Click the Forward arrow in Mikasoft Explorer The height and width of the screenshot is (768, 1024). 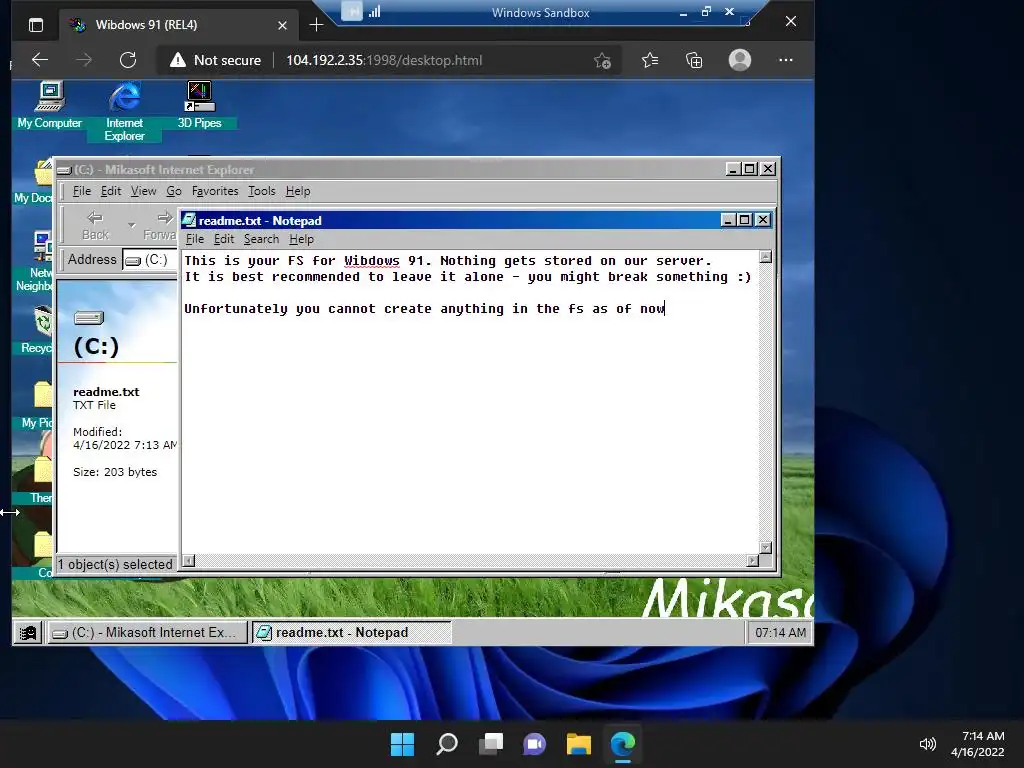[160, 225]
